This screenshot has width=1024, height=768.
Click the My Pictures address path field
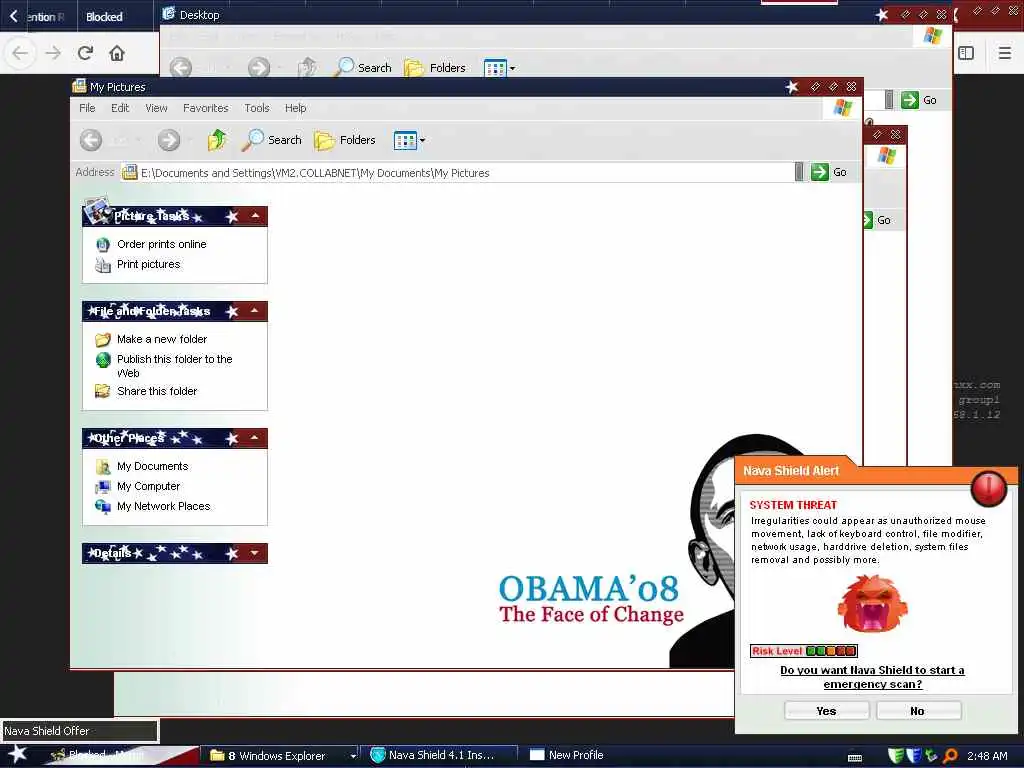click(x=457, y=172)
